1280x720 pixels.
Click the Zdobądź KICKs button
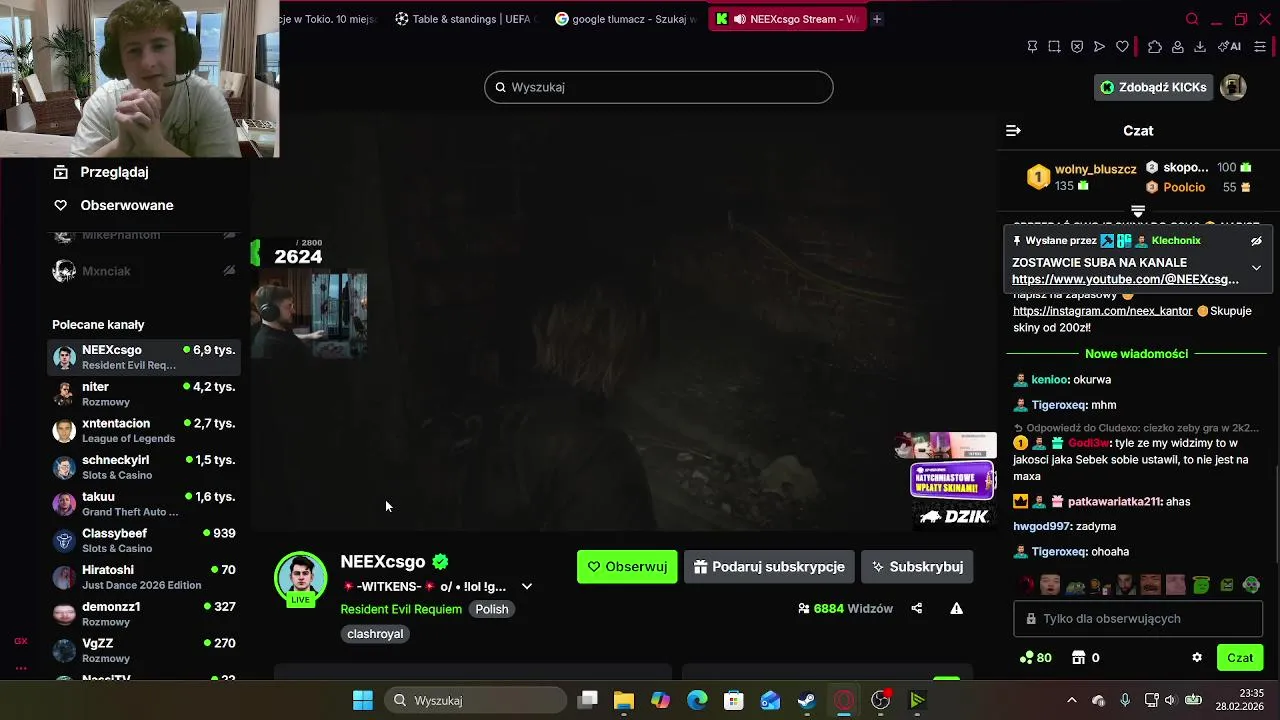[x=1153, y=87]
